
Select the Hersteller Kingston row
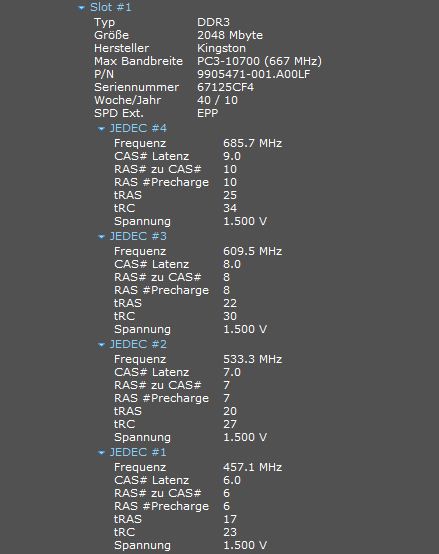170,48
